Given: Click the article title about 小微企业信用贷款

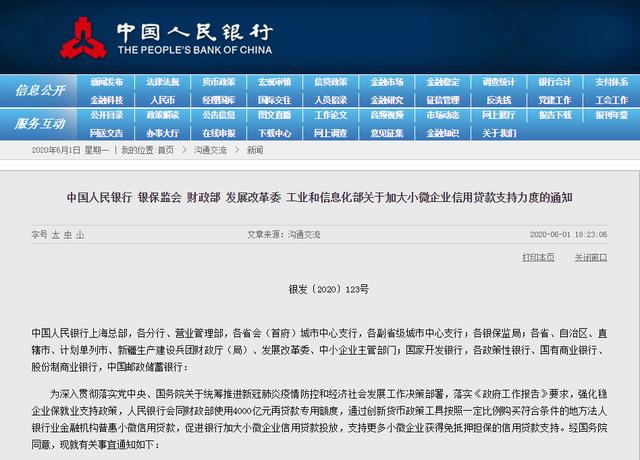Looking at the screenshot, I should click(x=320, y=198).
